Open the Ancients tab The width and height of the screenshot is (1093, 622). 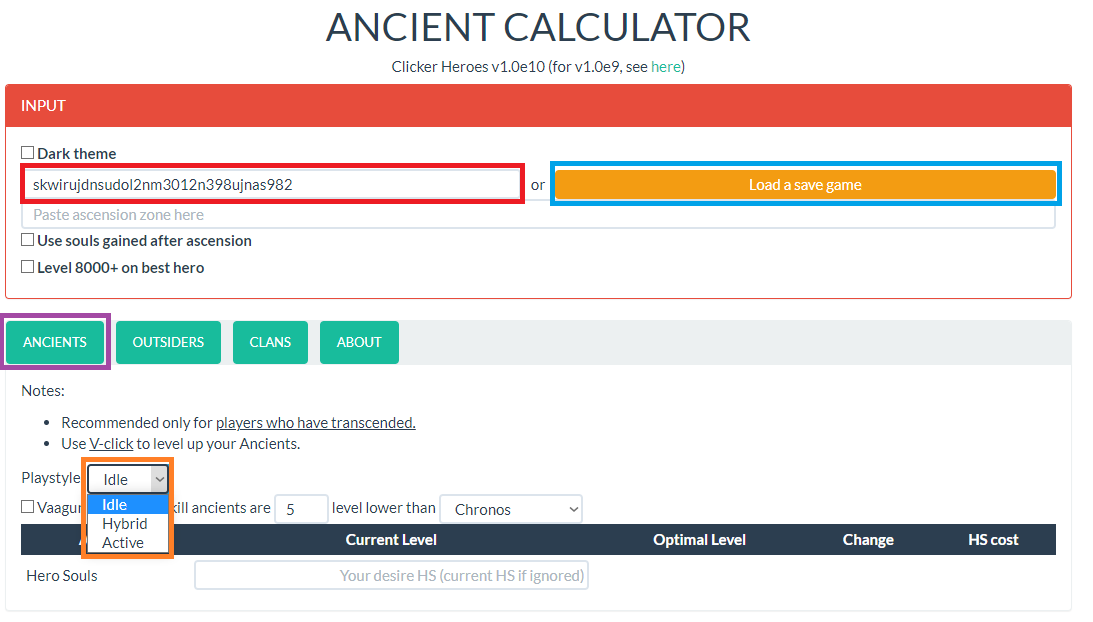click(55, 342)
